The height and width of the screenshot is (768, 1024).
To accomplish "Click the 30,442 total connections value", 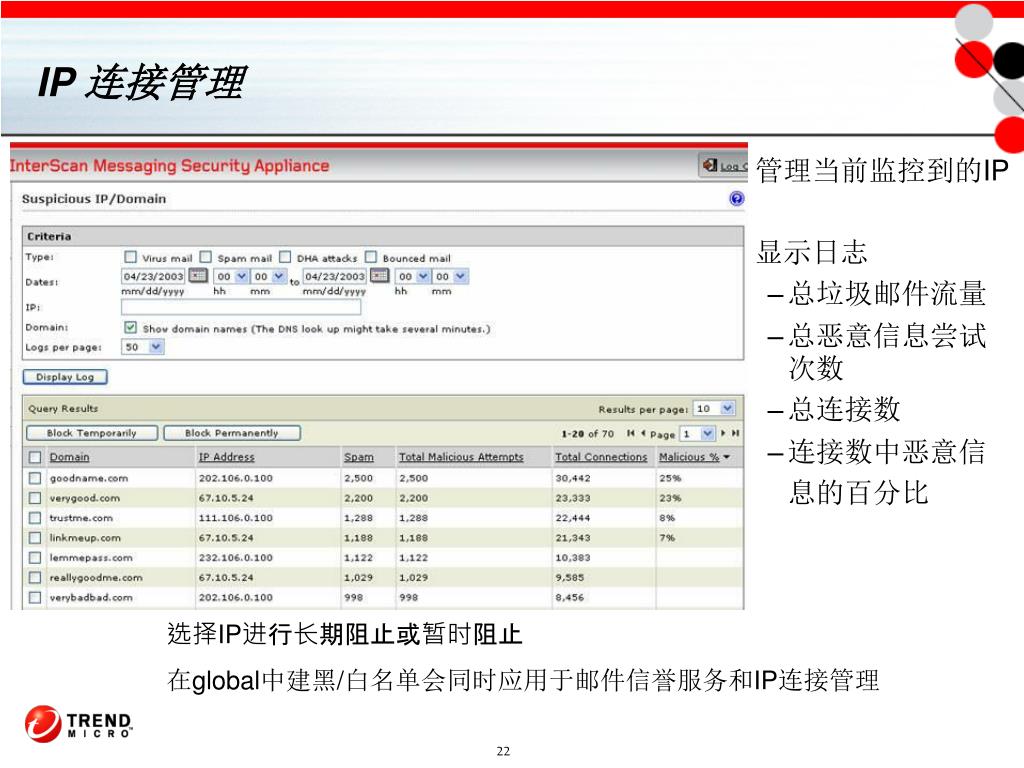I will (x=573, y=478).
